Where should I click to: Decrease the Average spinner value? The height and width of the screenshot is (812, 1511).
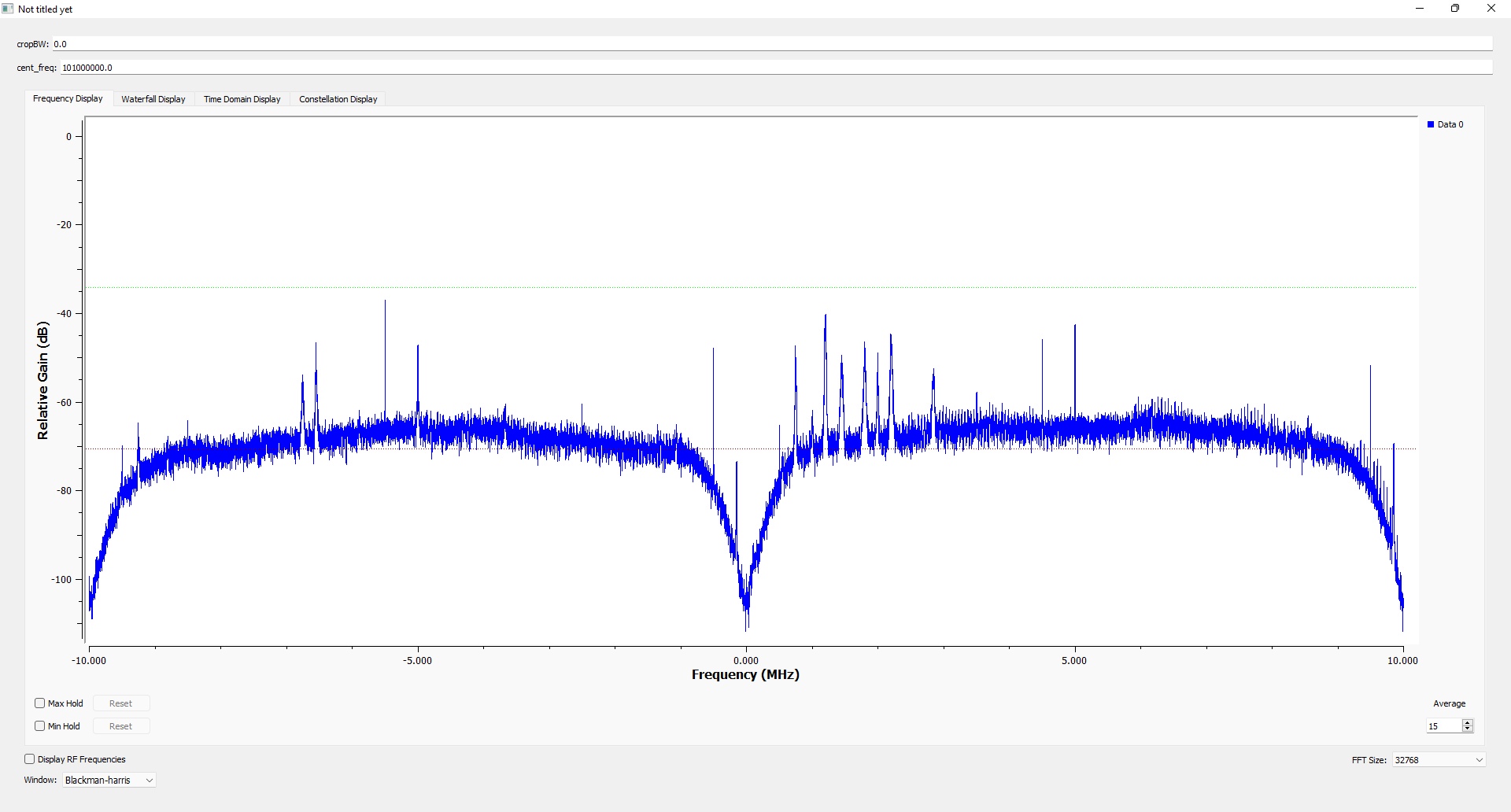coord(1468,729)
